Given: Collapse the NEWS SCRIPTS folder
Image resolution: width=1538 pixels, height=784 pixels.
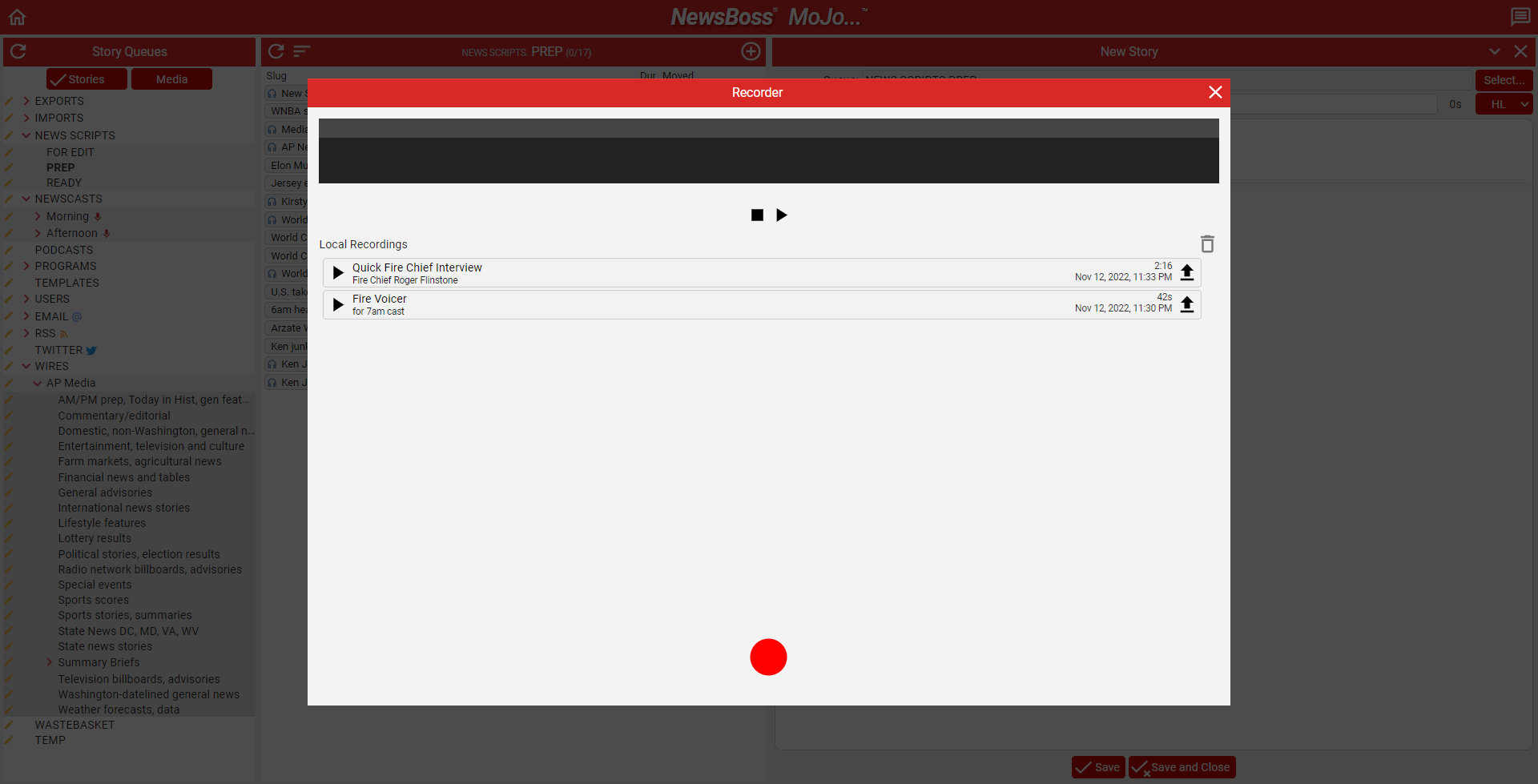Looking at the screenshot, I should [26, 135].
